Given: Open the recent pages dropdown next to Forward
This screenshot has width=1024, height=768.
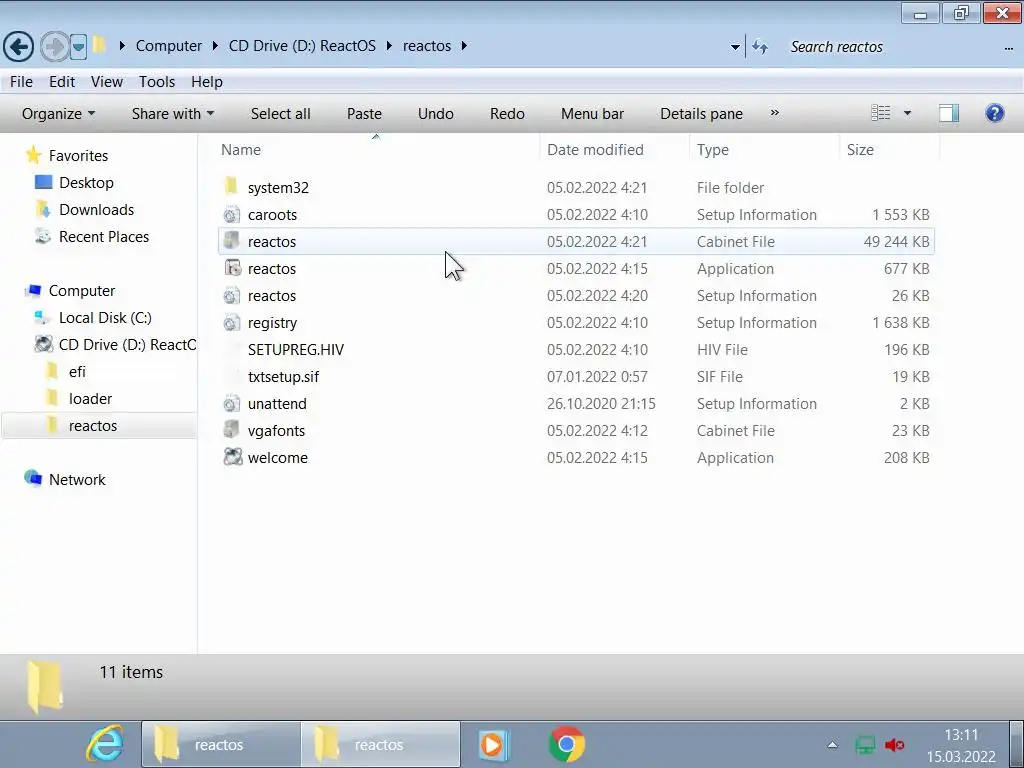Looking at the screenshot, I should point(78,47).
